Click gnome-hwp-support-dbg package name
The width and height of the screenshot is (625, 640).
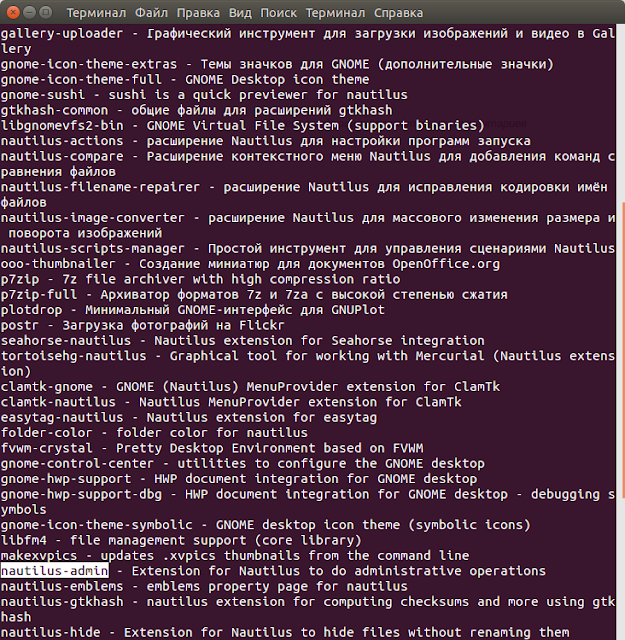(x=81, y=494)
